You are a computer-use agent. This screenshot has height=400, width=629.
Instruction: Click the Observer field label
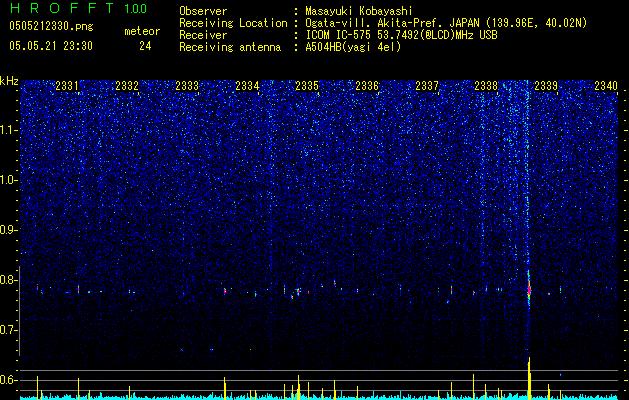[203, 11]
